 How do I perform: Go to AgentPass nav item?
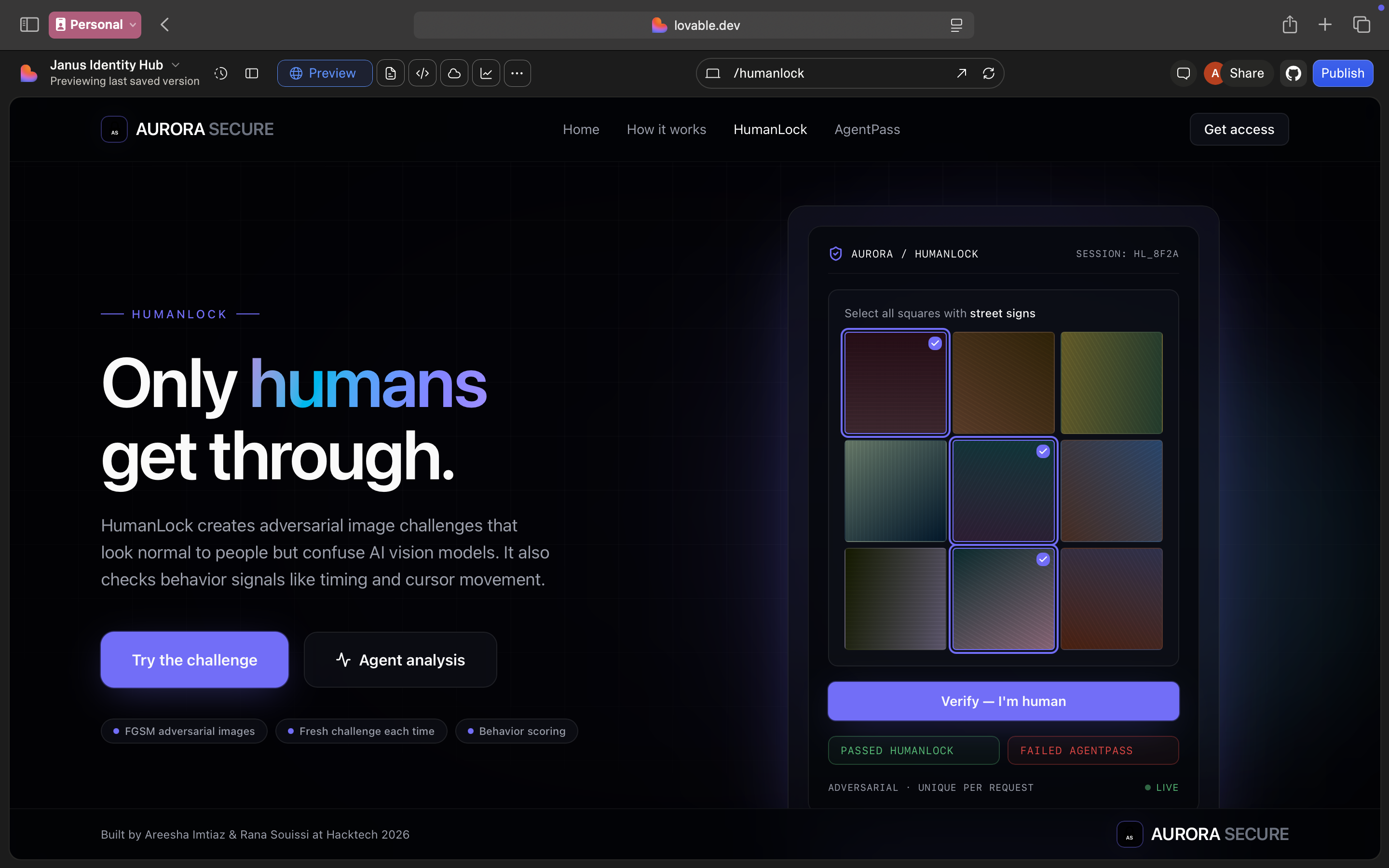(867, 130)
